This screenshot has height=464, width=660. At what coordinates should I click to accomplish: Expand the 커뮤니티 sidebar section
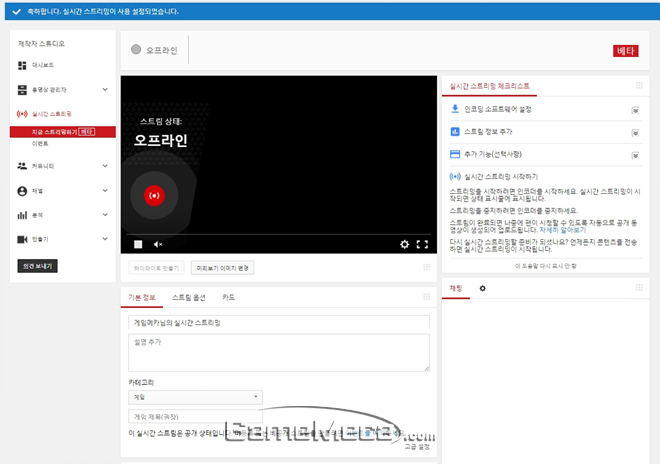tap(105, 165)
